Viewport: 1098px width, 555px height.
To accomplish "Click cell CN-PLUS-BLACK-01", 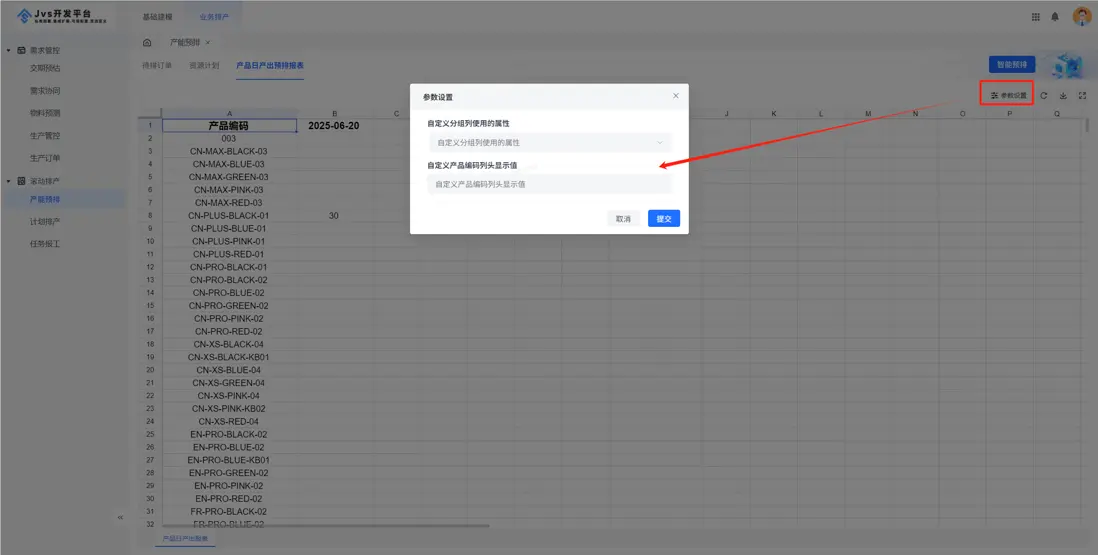I will pyautogui.click(x=229, y=216).
